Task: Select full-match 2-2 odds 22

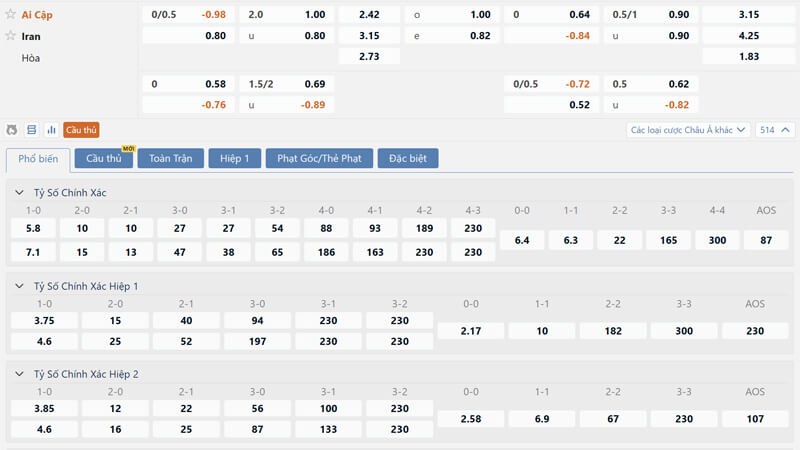Action: (619, 240)
